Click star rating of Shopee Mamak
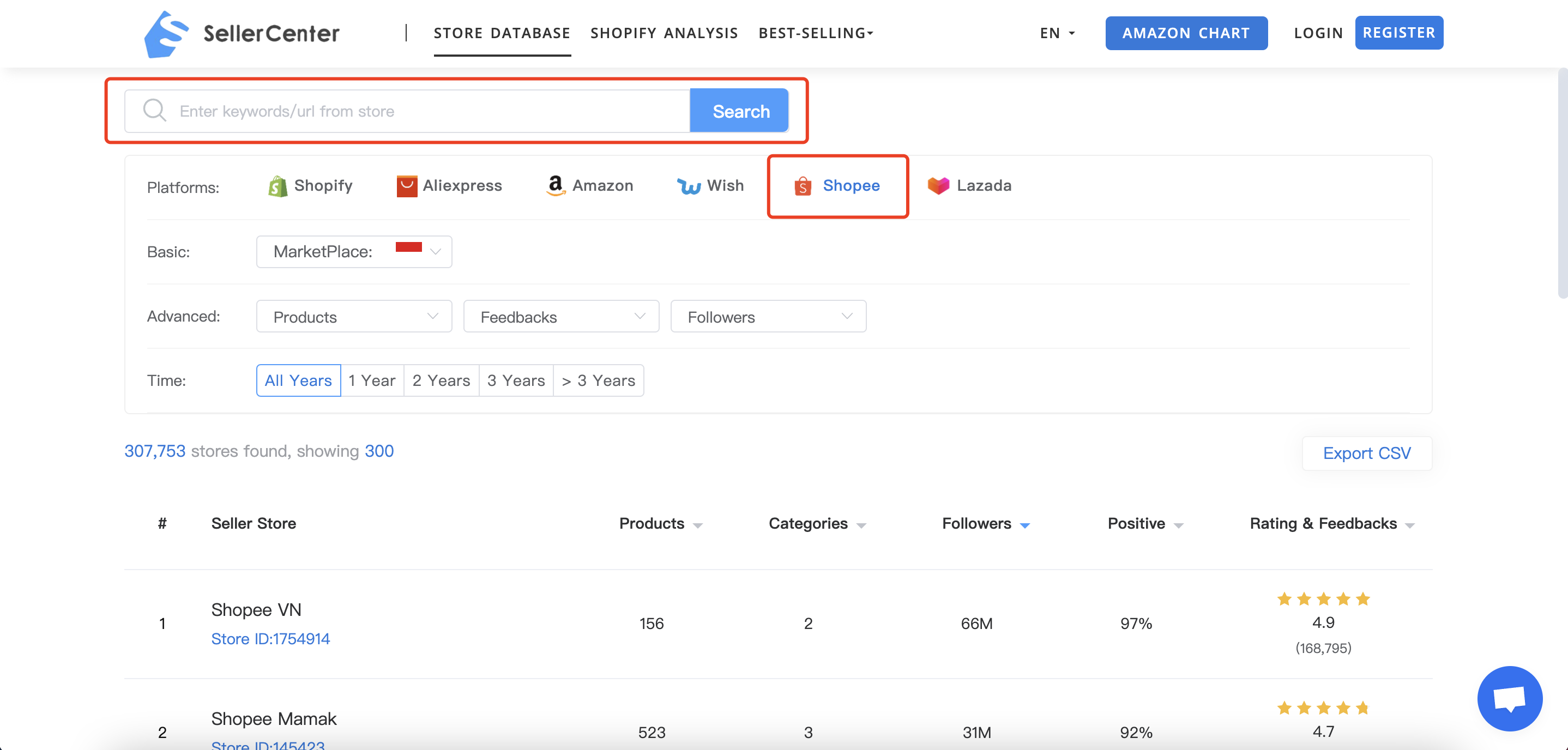The width and height of the screenshot is (1568, 750). point(1323,708)
